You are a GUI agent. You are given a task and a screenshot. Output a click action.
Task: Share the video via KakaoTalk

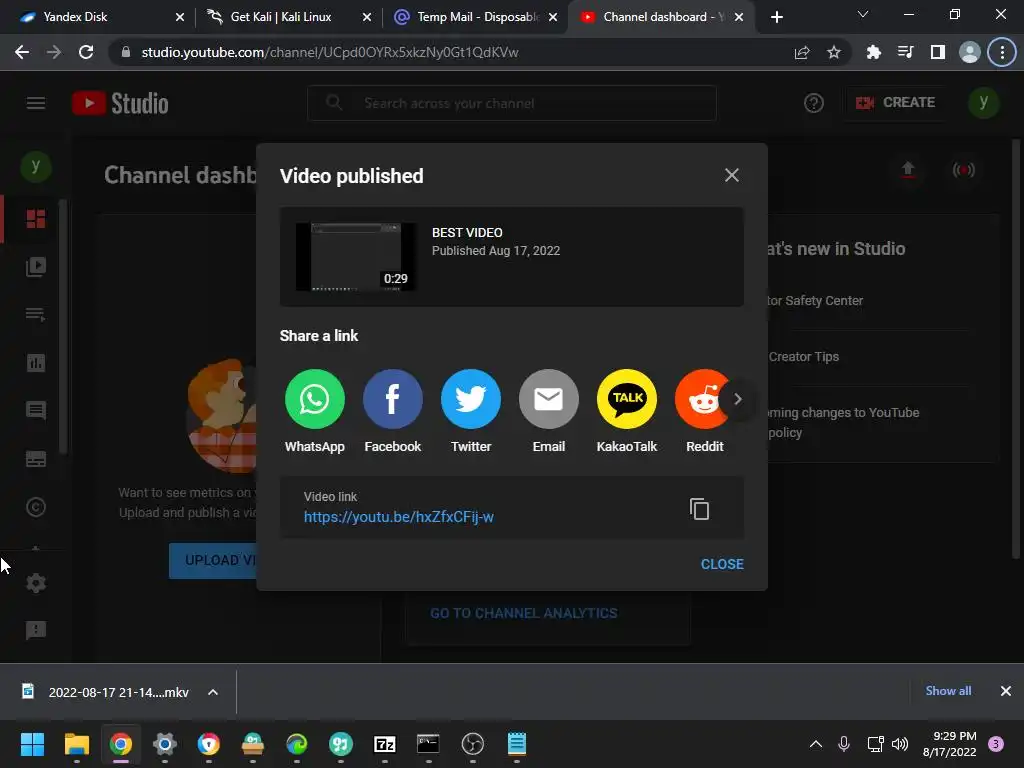tap(627, 399)
